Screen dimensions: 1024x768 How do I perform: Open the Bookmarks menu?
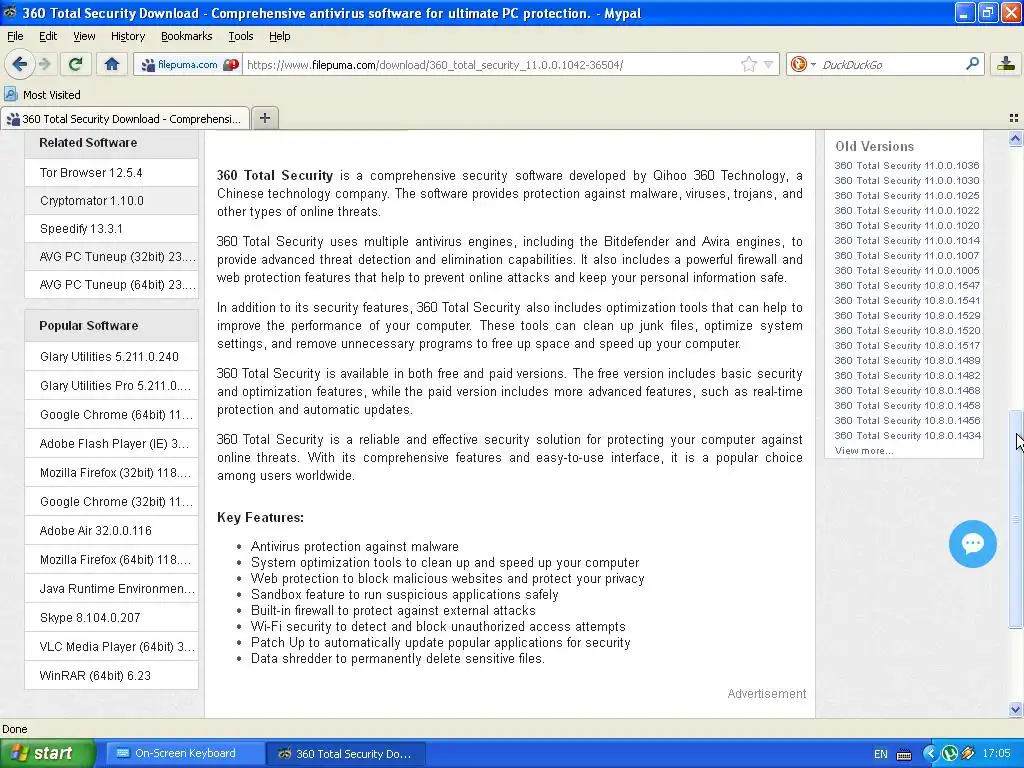[x=187, y=36]
